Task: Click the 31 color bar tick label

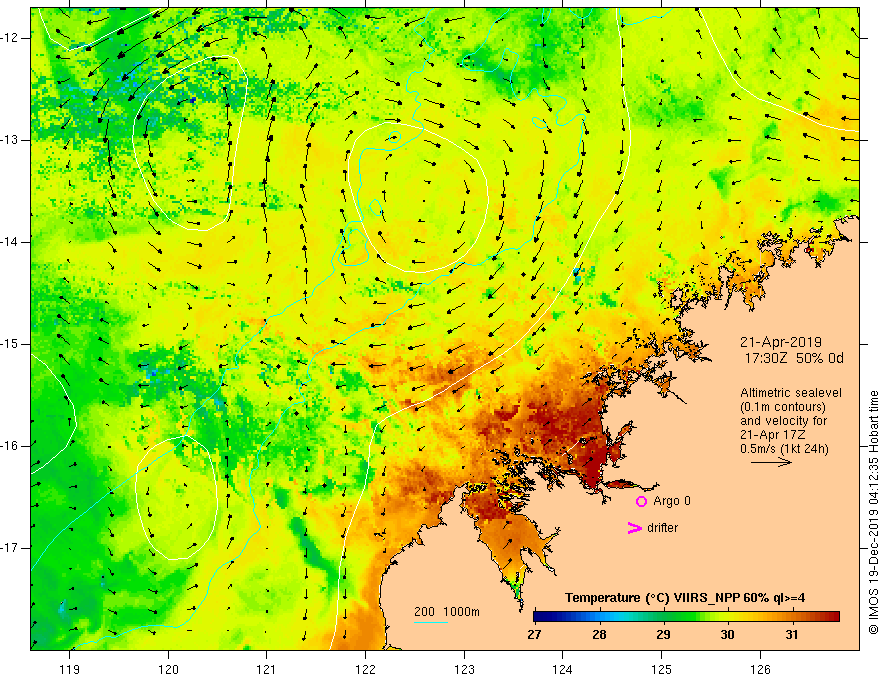Action: pos(791,635)
